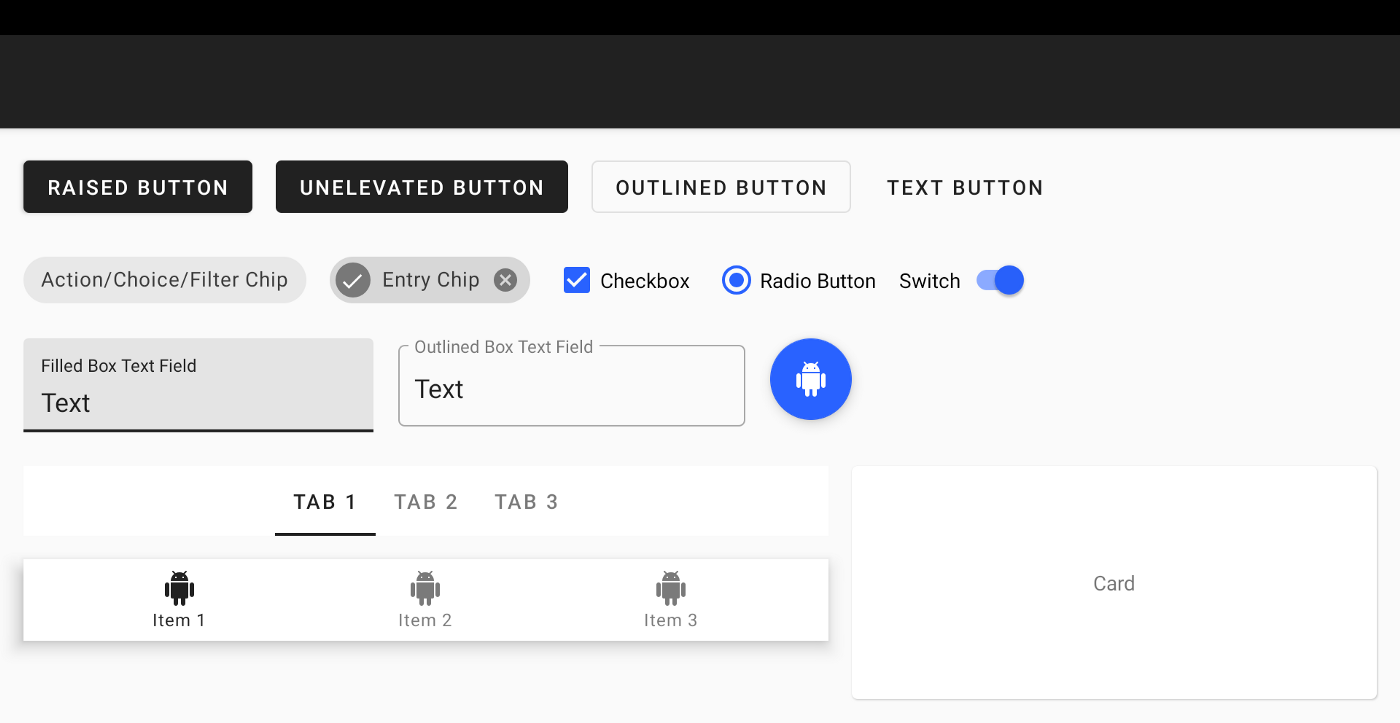
Task: Click the checkmark icon on Entry Chip
Action: tap(353, 280)
